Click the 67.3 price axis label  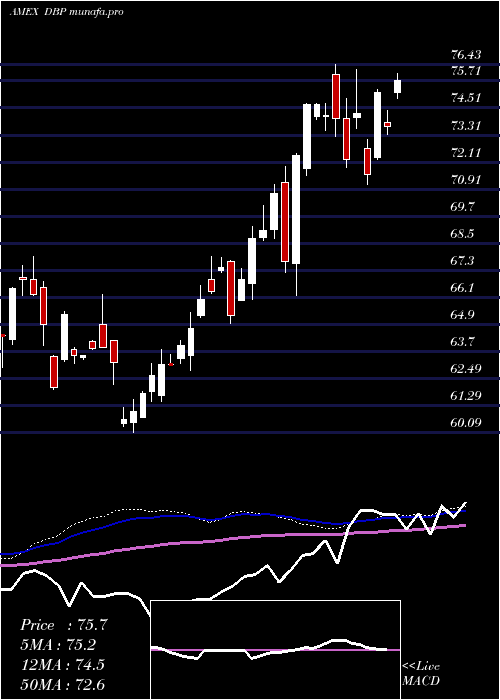pos(463,261)
